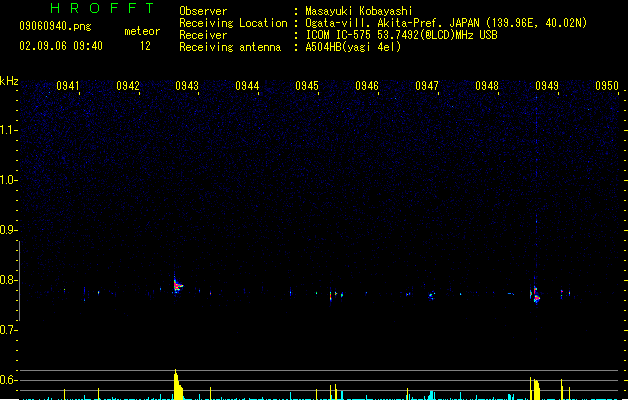Click the meteor echo cluster after 0945

pyautogui.click(x=336, y=296)
